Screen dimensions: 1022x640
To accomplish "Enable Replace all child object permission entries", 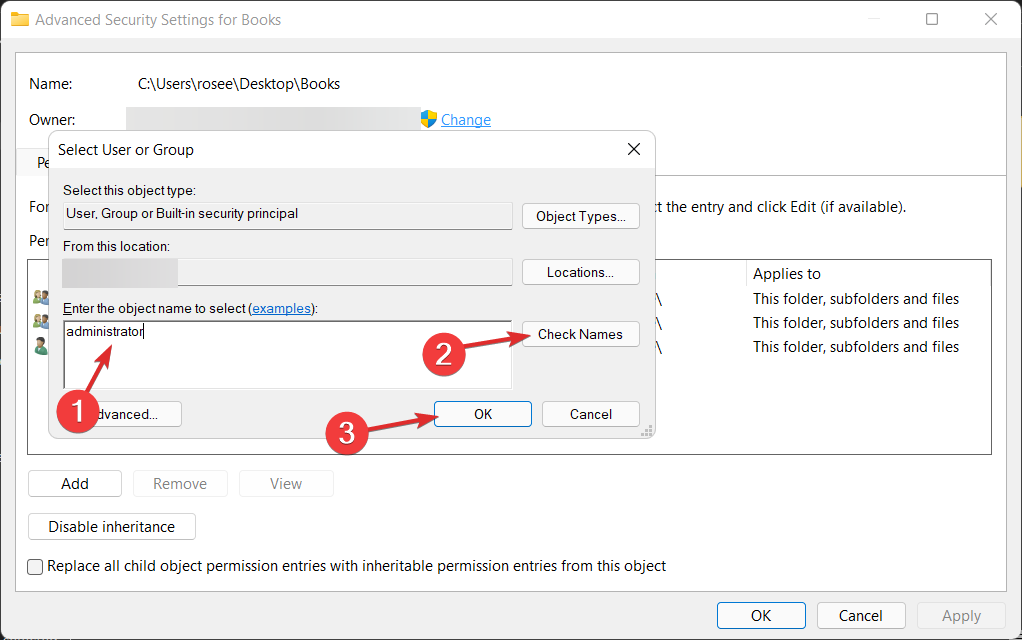I will [36, 567].
